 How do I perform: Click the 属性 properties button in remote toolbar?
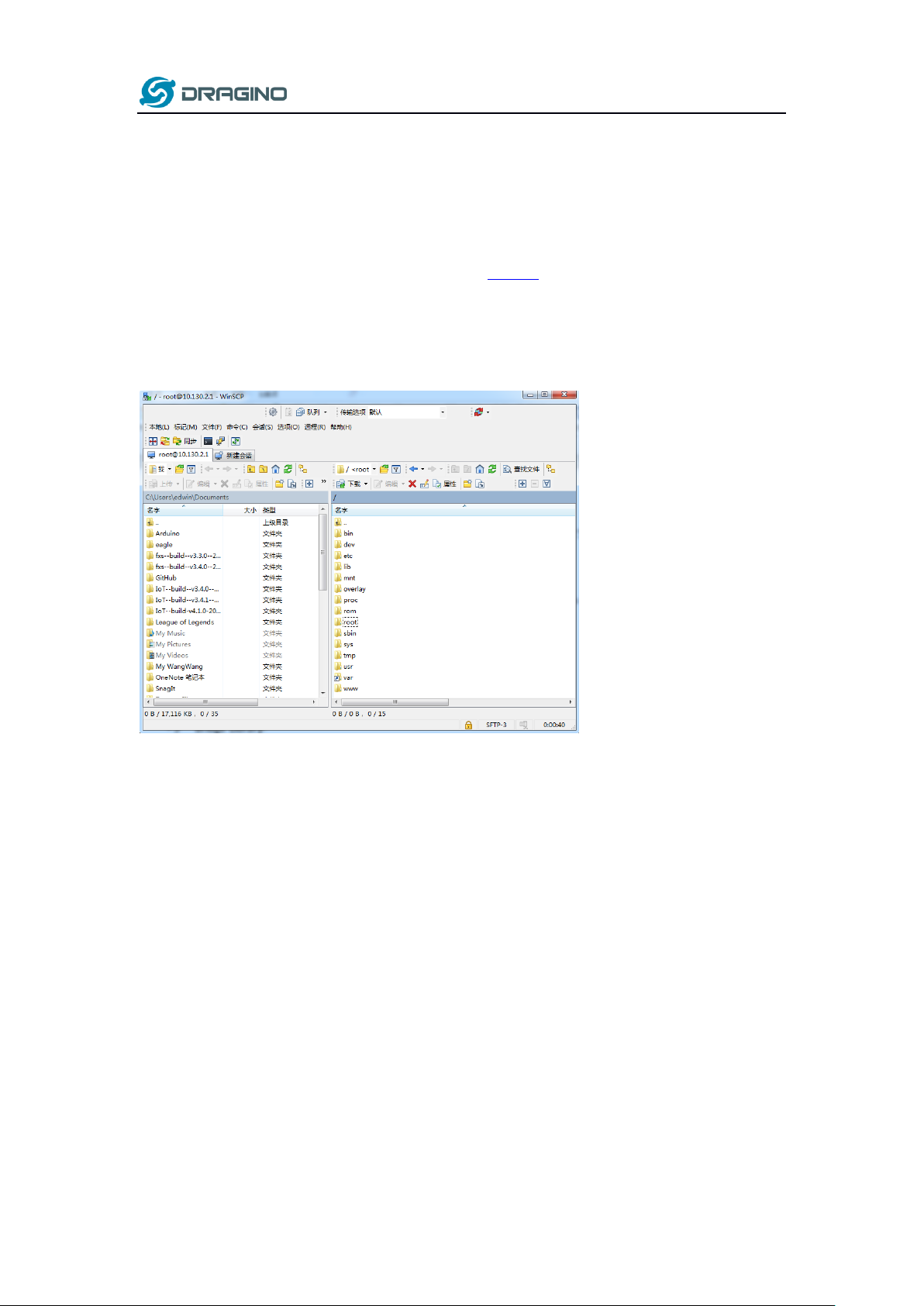click(445, 484)
